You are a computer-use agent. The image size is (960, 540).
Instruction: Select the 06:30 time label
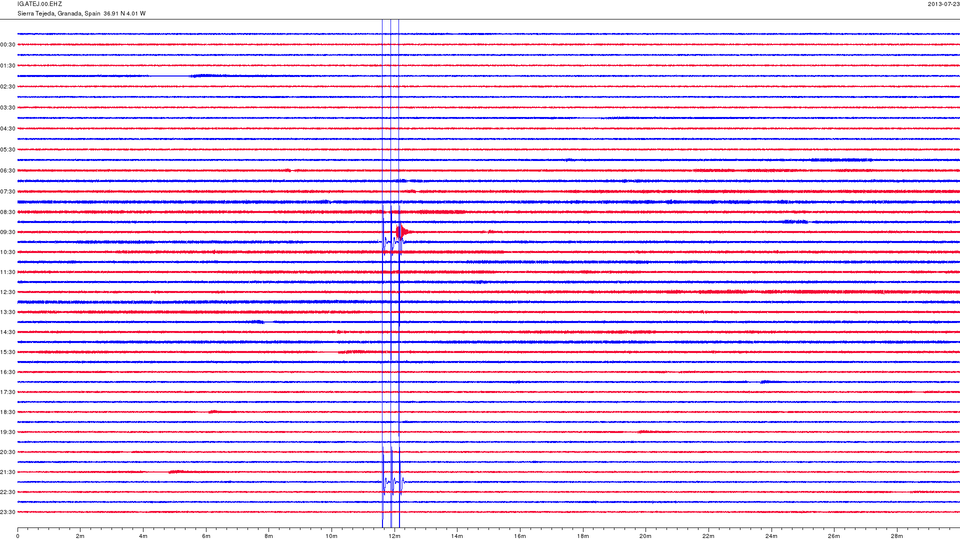(x=8, y=171)
